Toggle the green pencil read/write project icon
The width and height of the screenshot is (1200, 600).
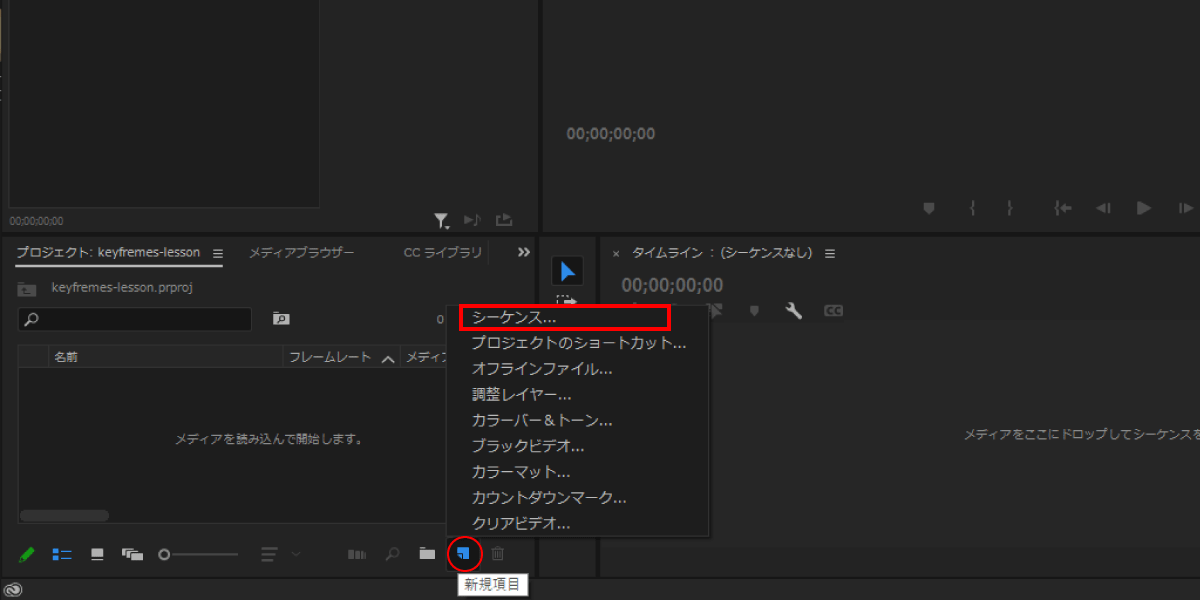[27, 553]
